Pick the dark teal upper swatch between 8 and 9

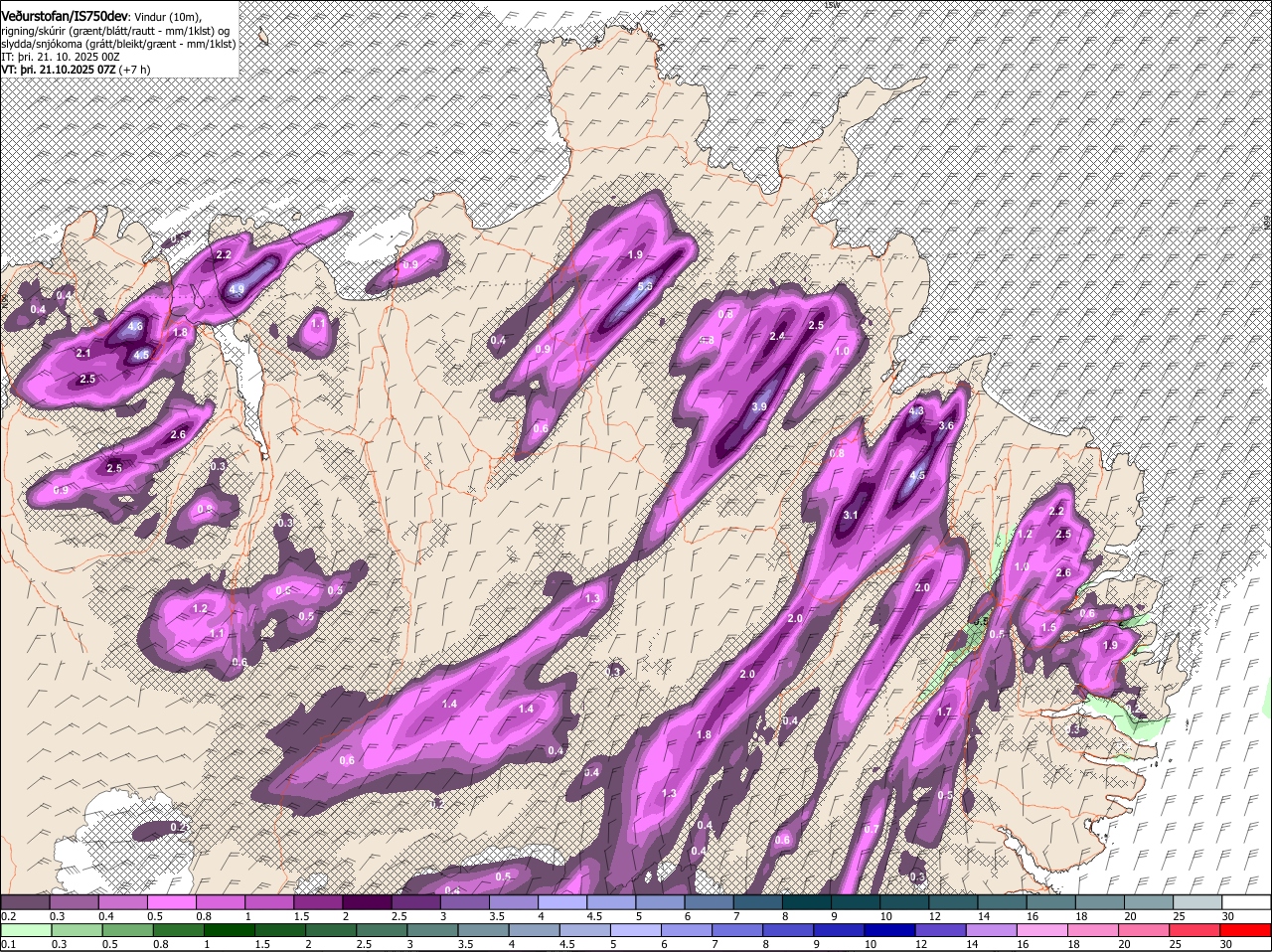pos(806,902)
